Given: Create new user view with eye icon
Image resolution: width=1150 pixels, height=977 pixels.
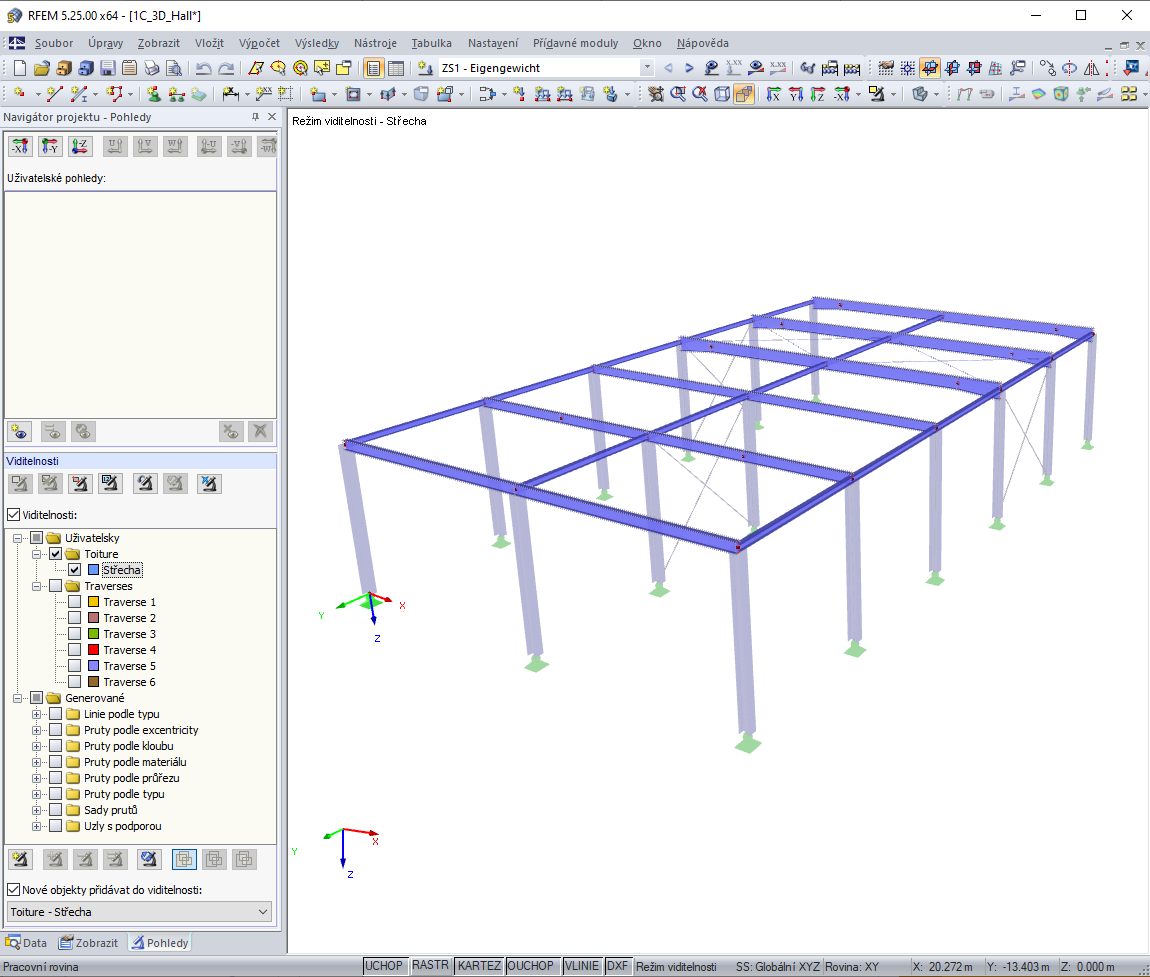Looking at the screenshot, I should tap(20, 431).
